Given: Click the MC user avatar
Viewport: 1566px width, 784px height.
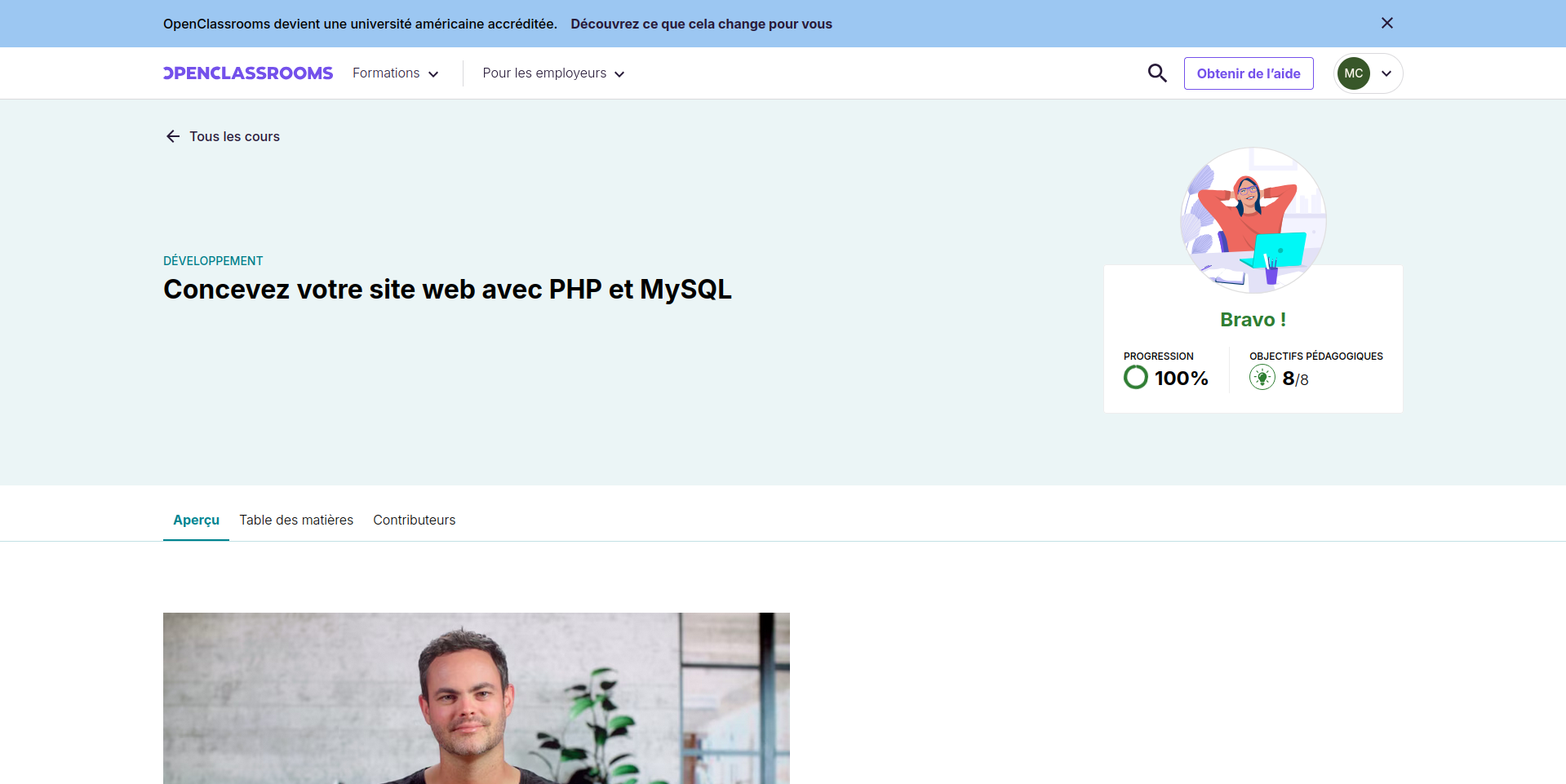Looking at the screenshot, I should pyautogui.click(x=1354, y=73).
